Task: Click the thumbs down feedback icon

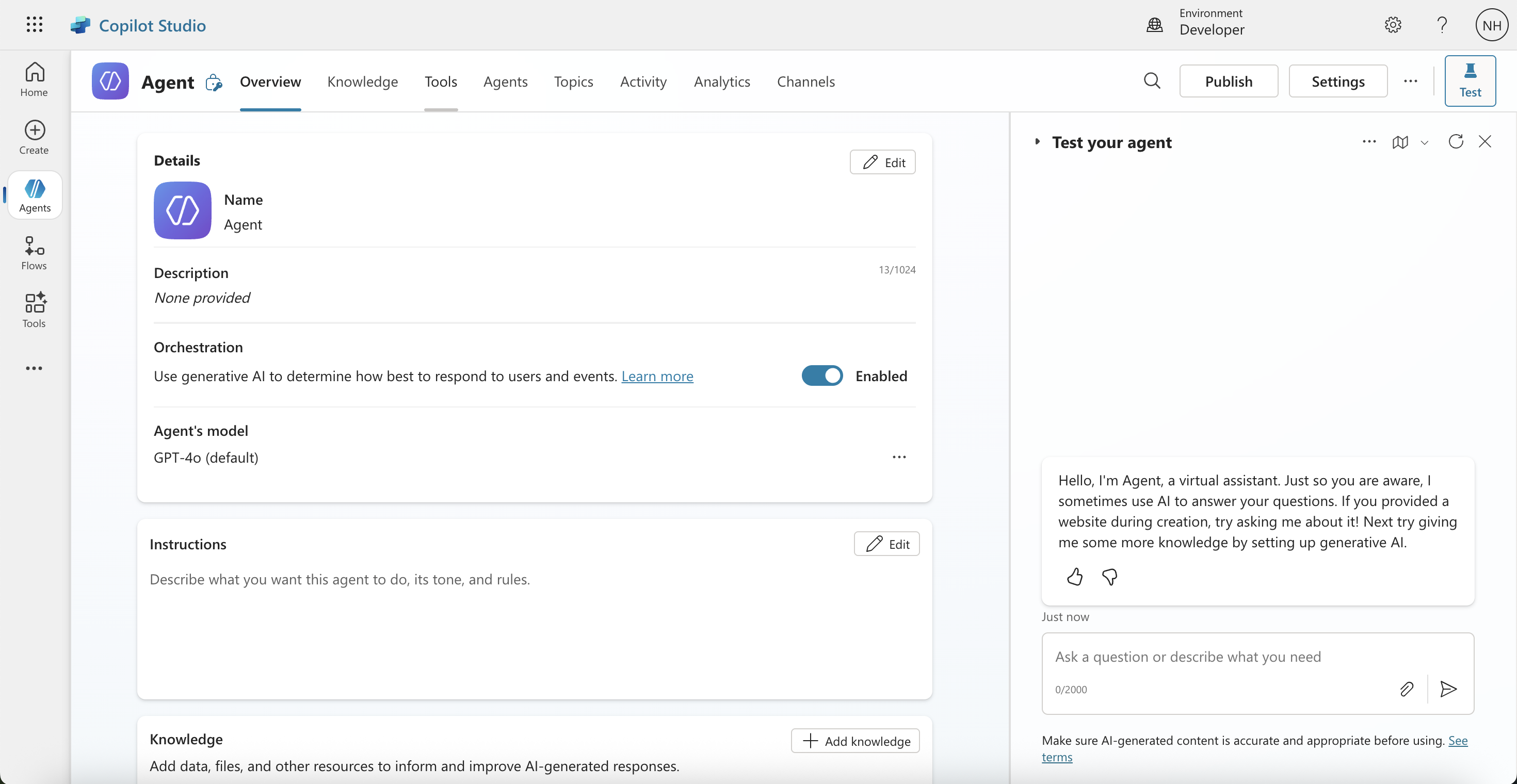Action: coord(1109,577)
